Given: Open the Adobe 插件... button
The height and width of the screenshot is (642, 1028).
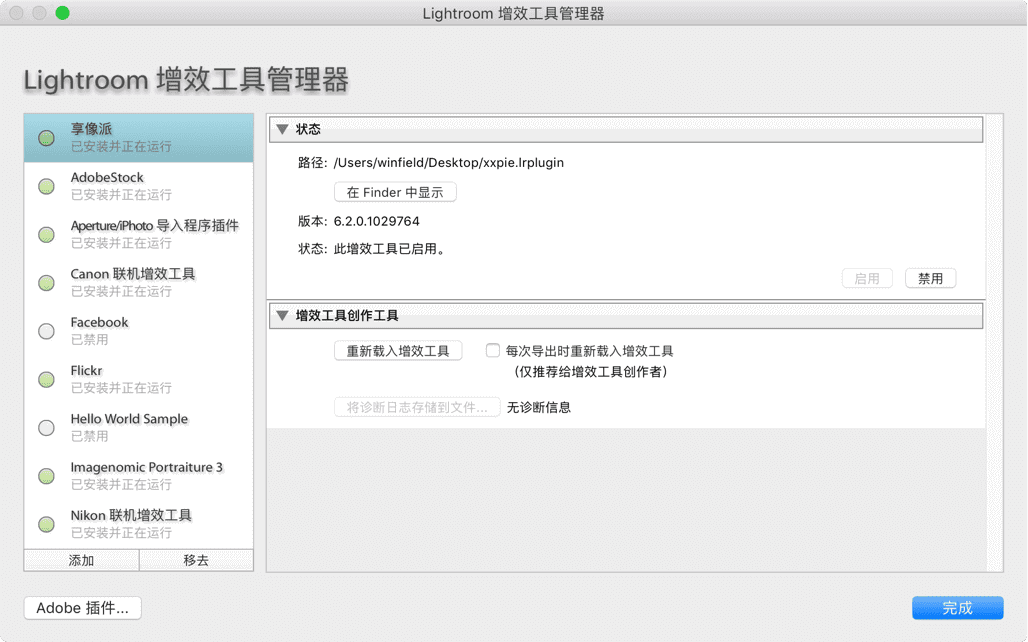Looking at the screenshot, I should pos(82,608).
